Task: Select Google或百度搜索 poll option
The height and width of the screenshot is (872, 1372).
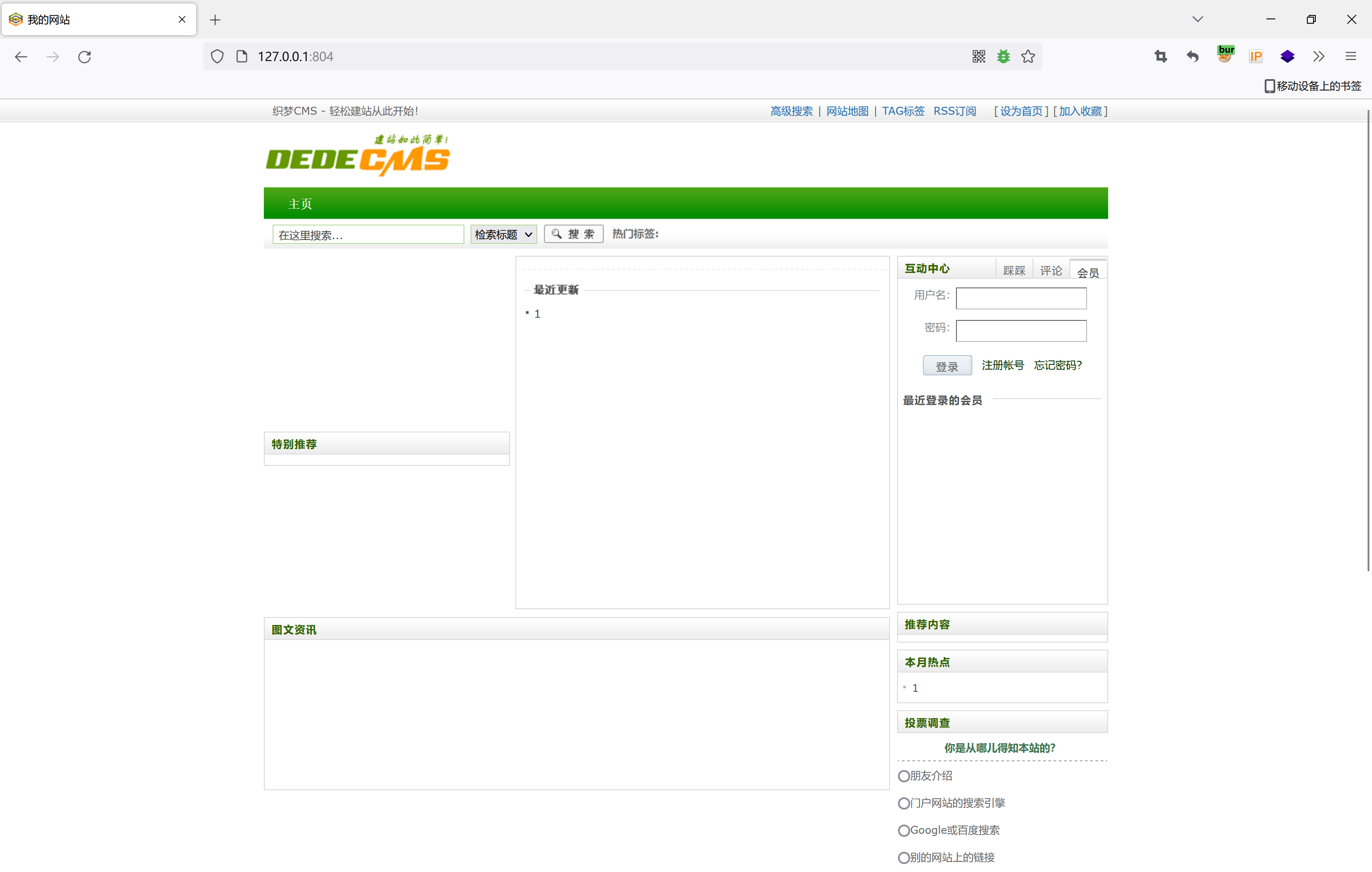Action: 904,831
